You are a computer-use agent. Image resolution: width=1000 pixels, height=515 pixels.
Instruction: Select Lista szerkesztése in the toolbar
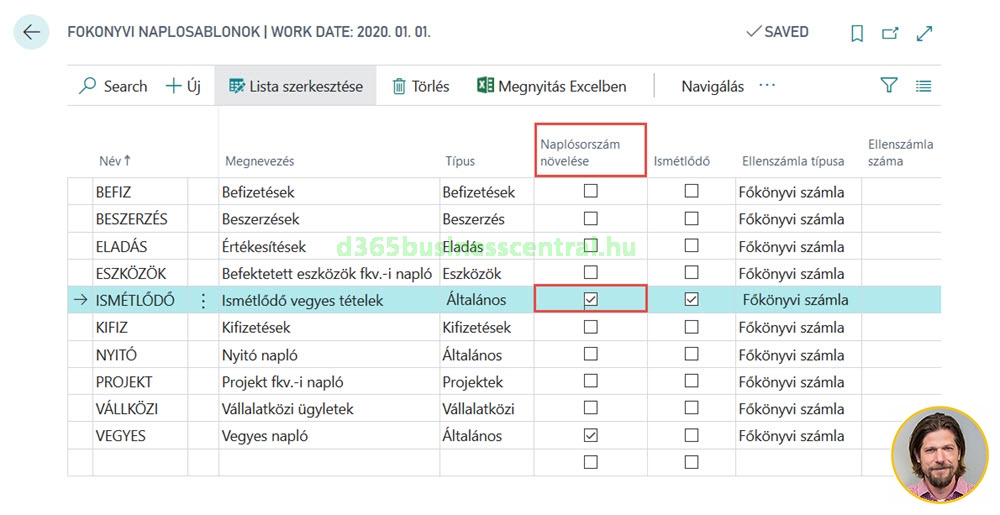296,86
